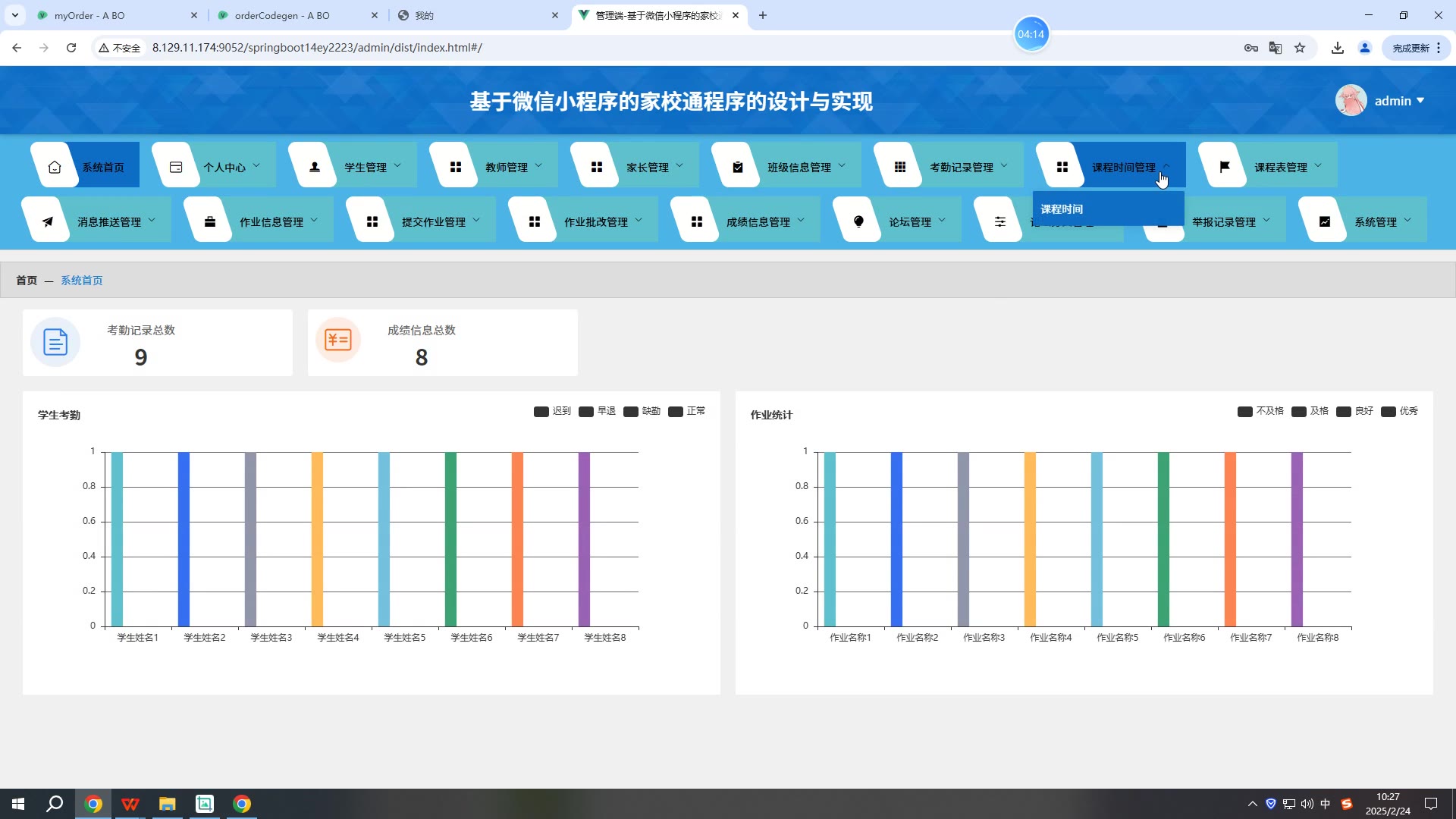This screenshot has width=1456, height=819.
Task: Click the flag icon for 课程表管理
Action: [1224, 167]
